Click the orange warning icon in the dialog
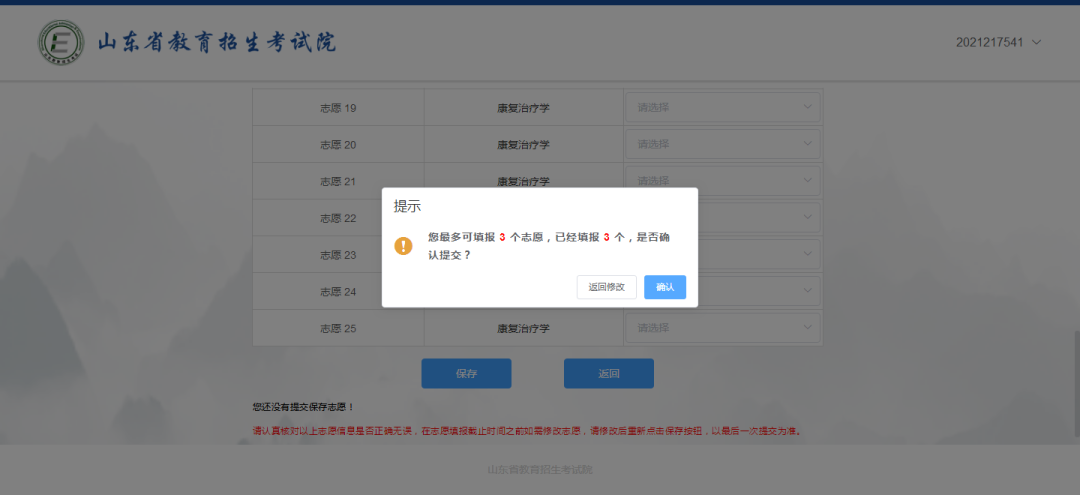The width and height of the screenshot is (1080, 495). (x=403, y=246)
